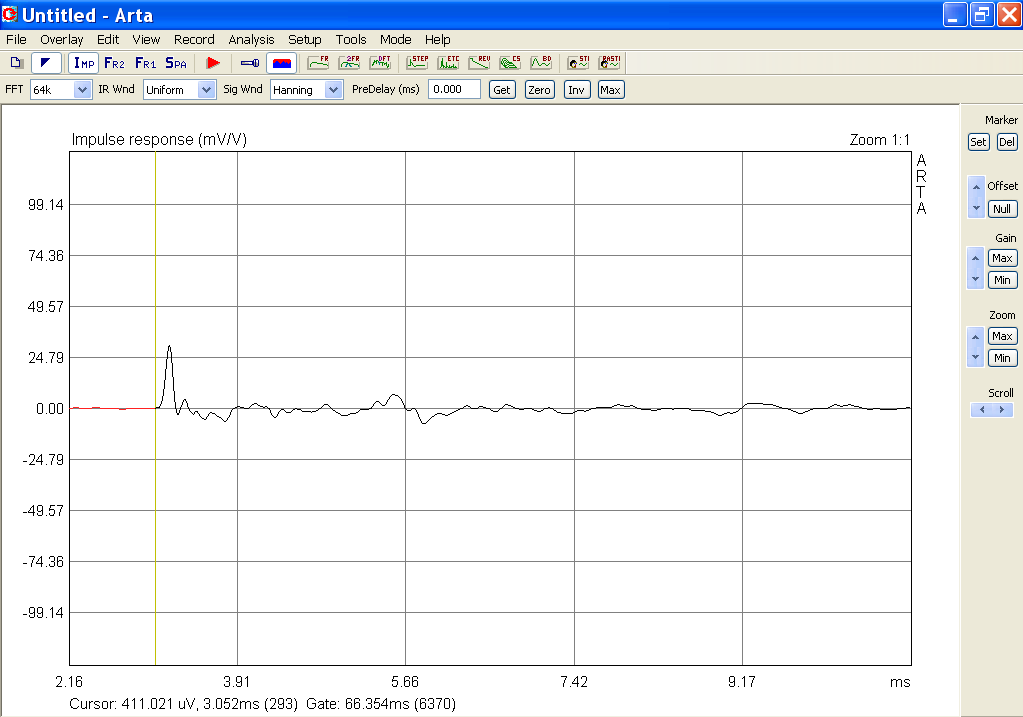Click the Zoom Min button

click(1002, 358)
